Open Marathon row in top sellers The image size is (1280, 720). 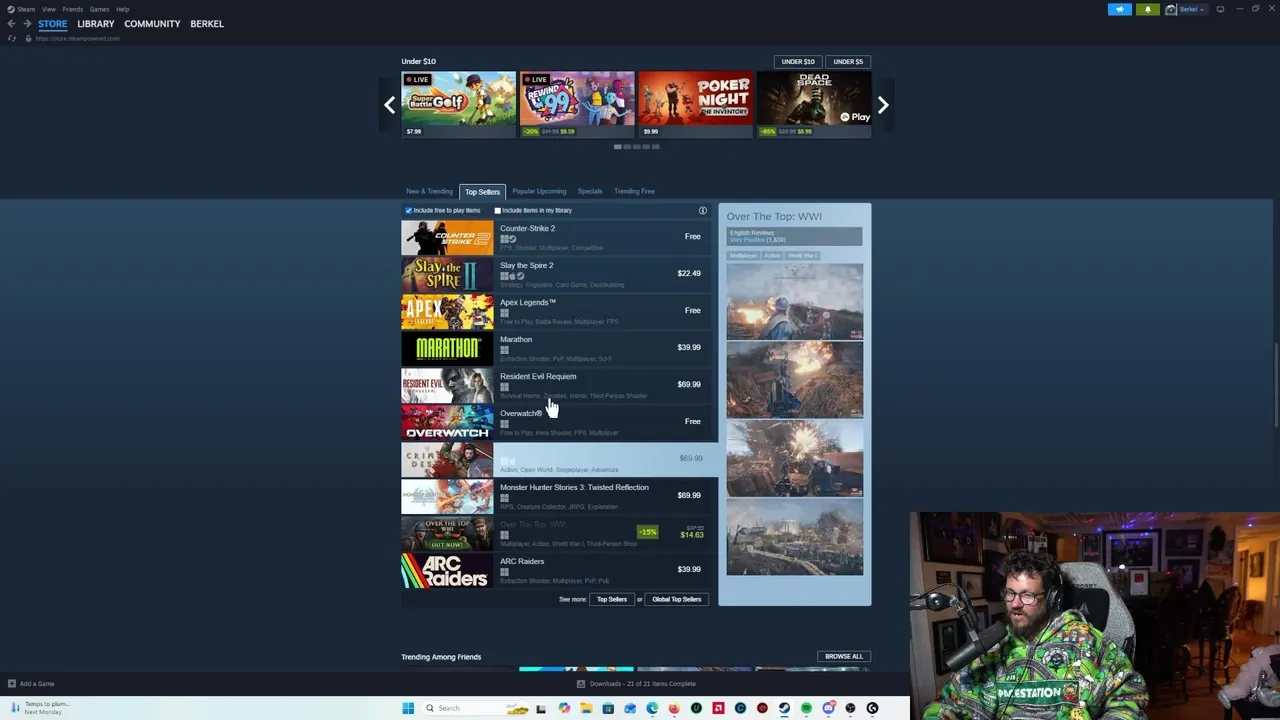pyautogui.click(x=559, y=348)
